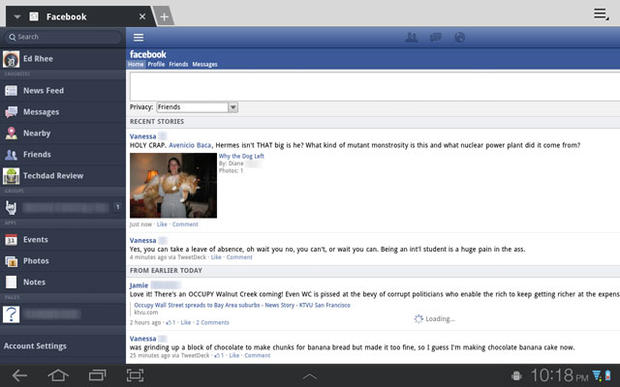Viewport: 620px width, 387px height.
Task: Open Jamie's profile link
Action: tap(139, 285)
